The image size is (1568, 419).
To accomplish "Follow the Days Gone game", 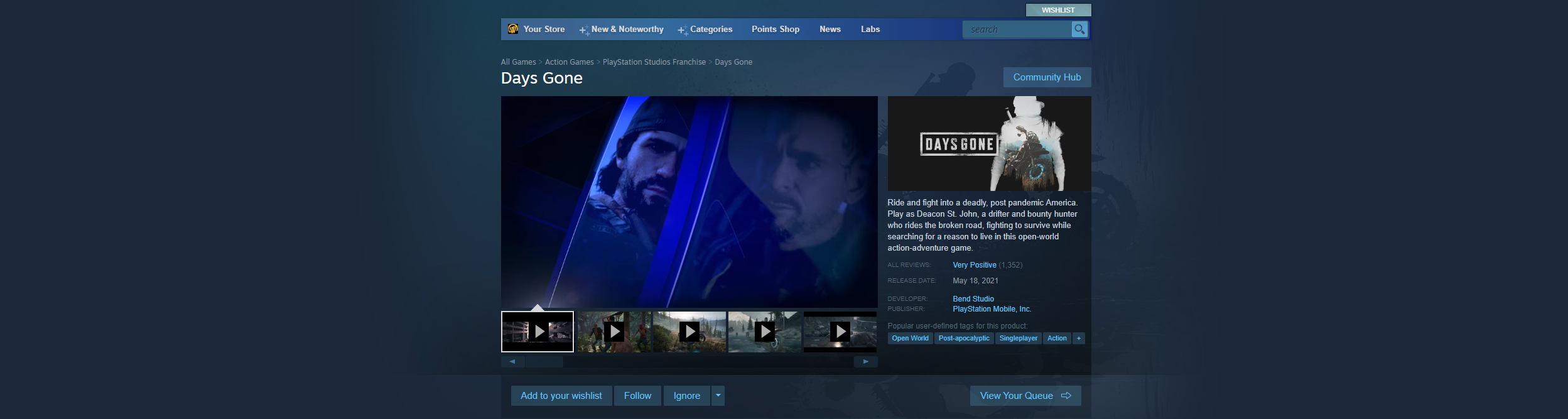I will point(637,396).
